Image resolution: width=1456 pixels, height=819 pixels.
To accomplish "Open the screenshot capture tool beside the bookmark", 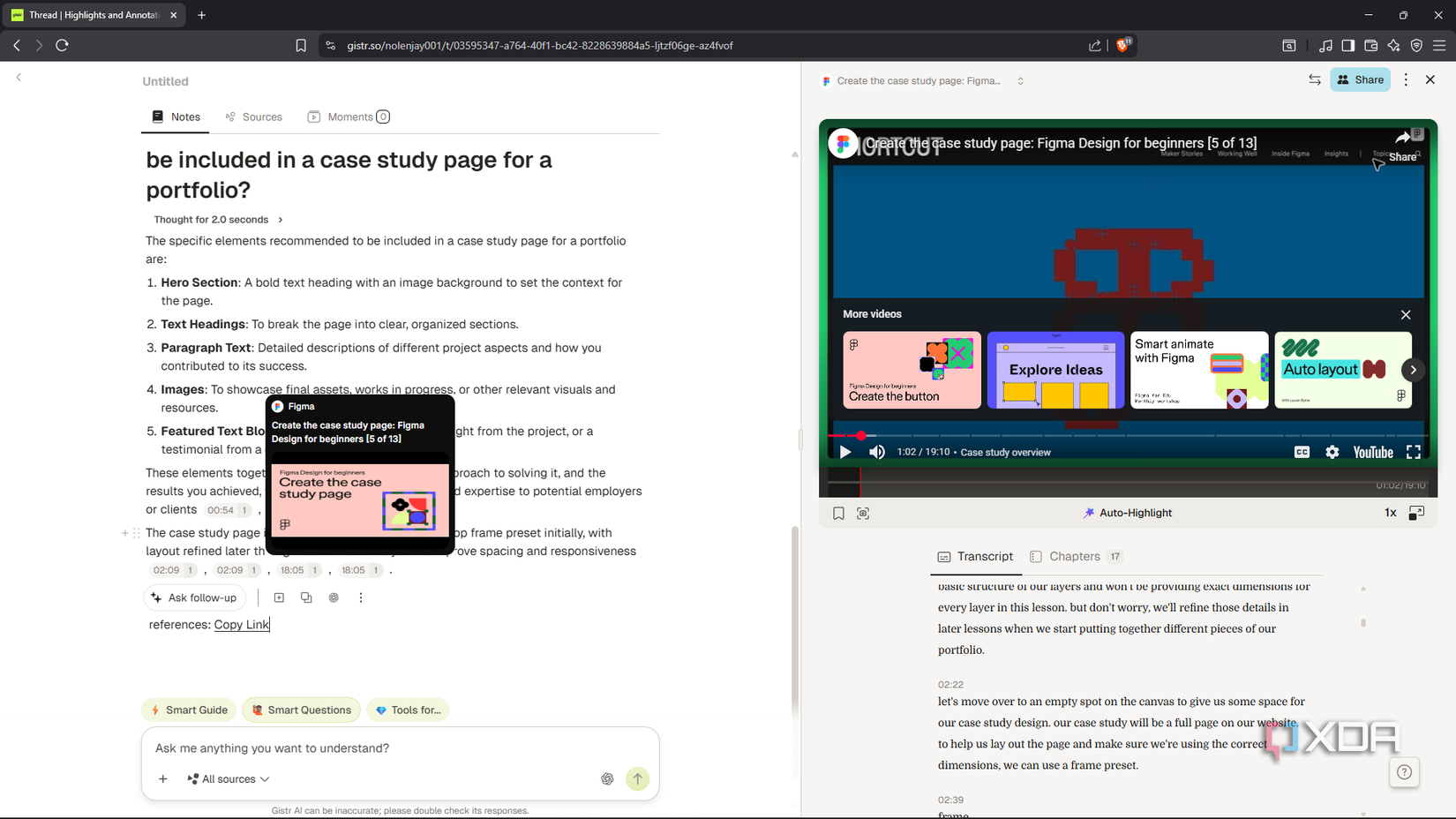I will tap(862, 513).
